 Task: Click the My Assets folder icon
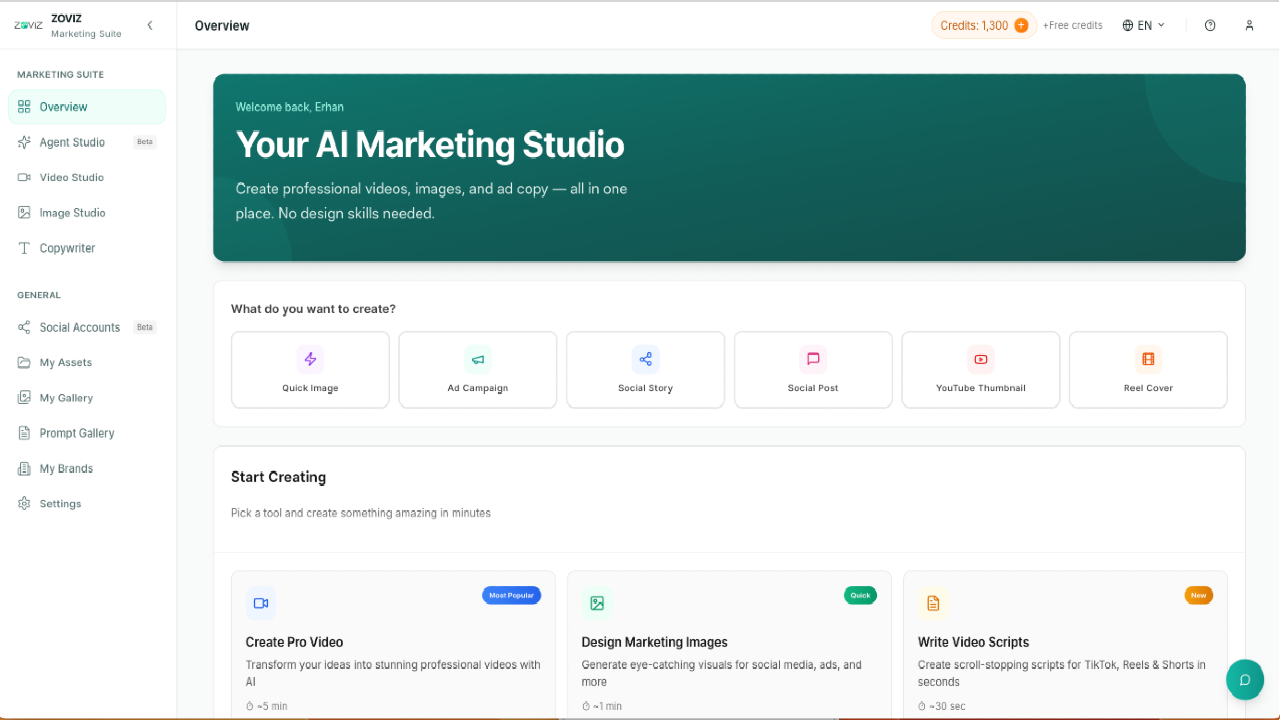pyautogui.click(x=24, y=362)
